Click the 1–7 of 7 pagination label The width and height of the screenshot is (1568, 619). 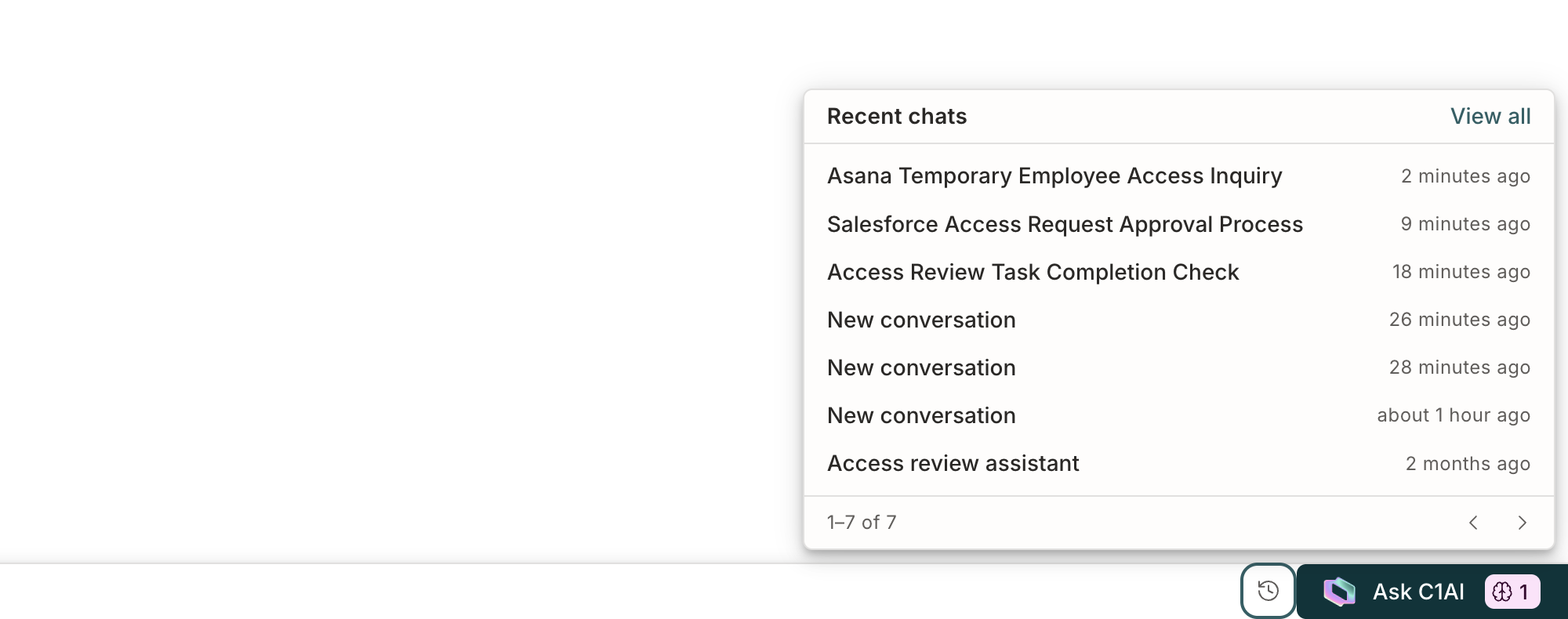(862, 523)
